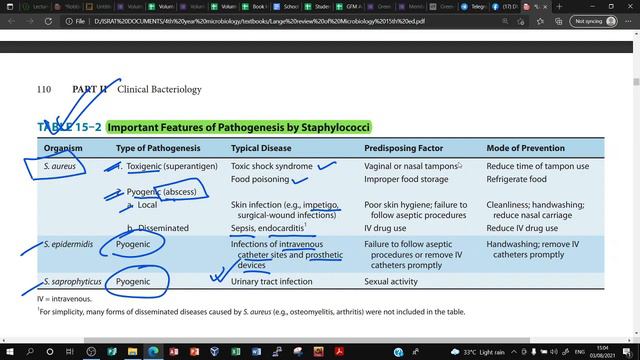Click the 'Mode of Prevention' column header
640x360 pixels.
pyautogui.click(x=526, y=148)
